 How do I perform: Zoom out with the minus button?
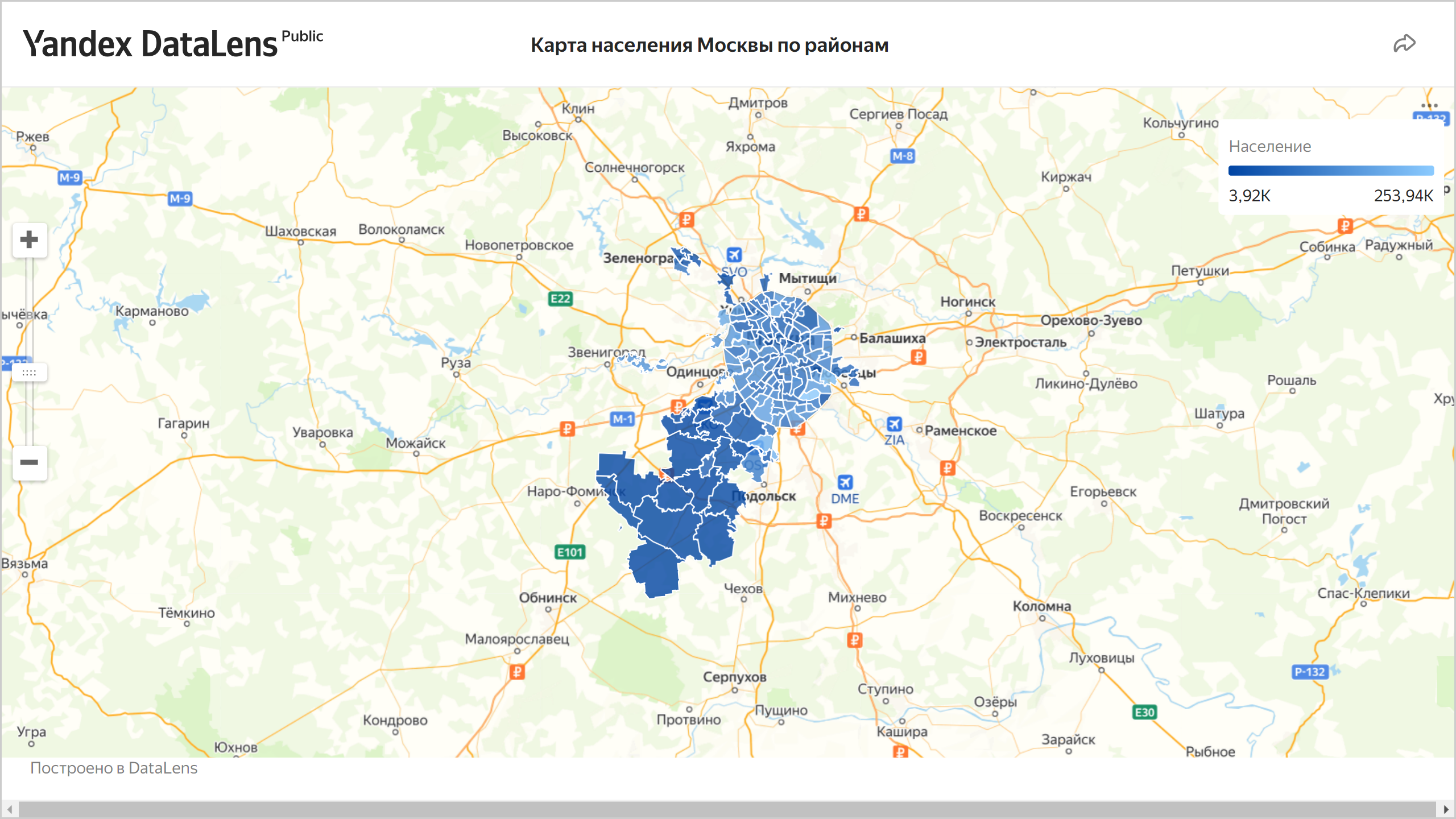pos(30,462)
